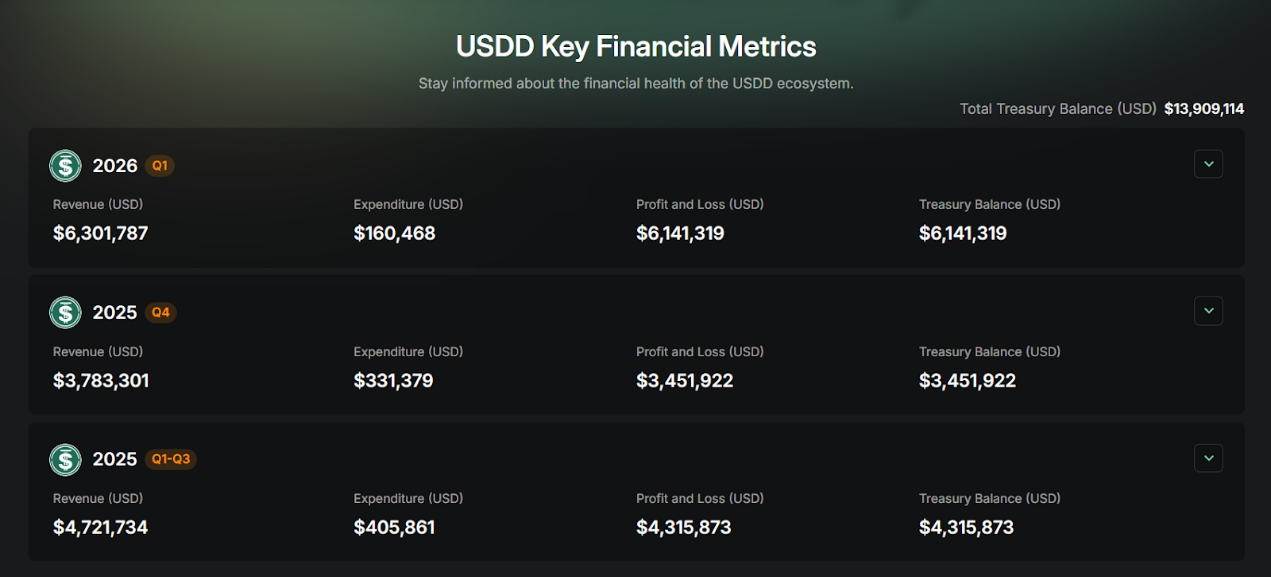Viewport: 1271px width, 577px height.
Task: Click the 2025 Q1-Q3 revenue value $4,721,734
Action: click(100, 528)
